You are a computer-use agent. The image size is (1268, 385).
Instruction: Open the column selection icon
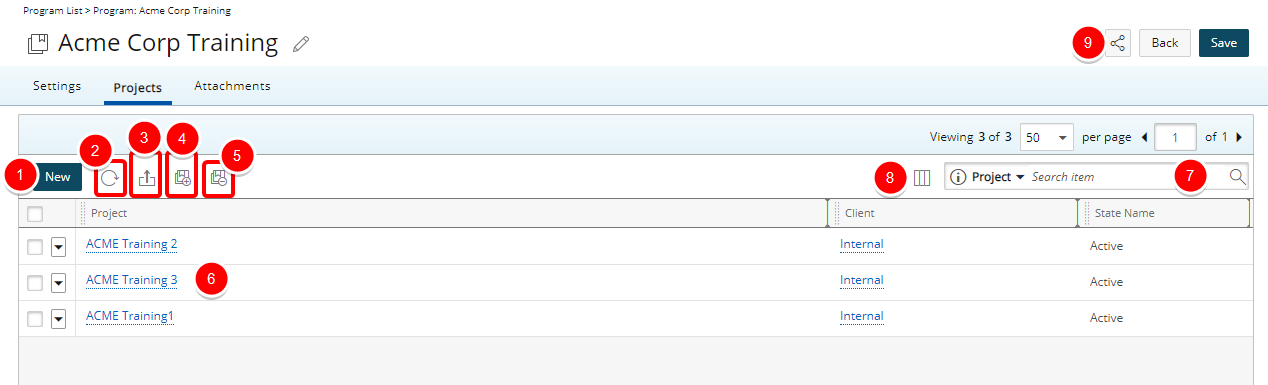pyautogui.click(x=922, y=177)
